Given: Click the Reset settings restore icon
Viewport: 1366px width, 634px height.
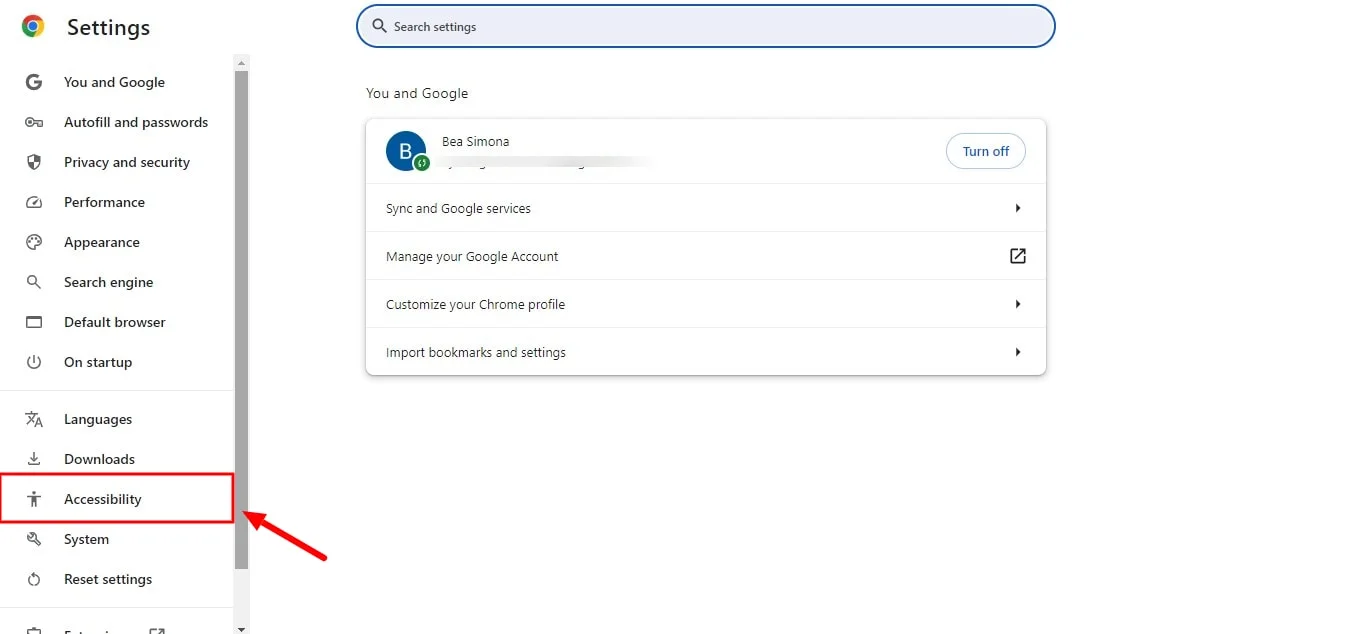Looking at the screenshot, I should coord(34,579).
